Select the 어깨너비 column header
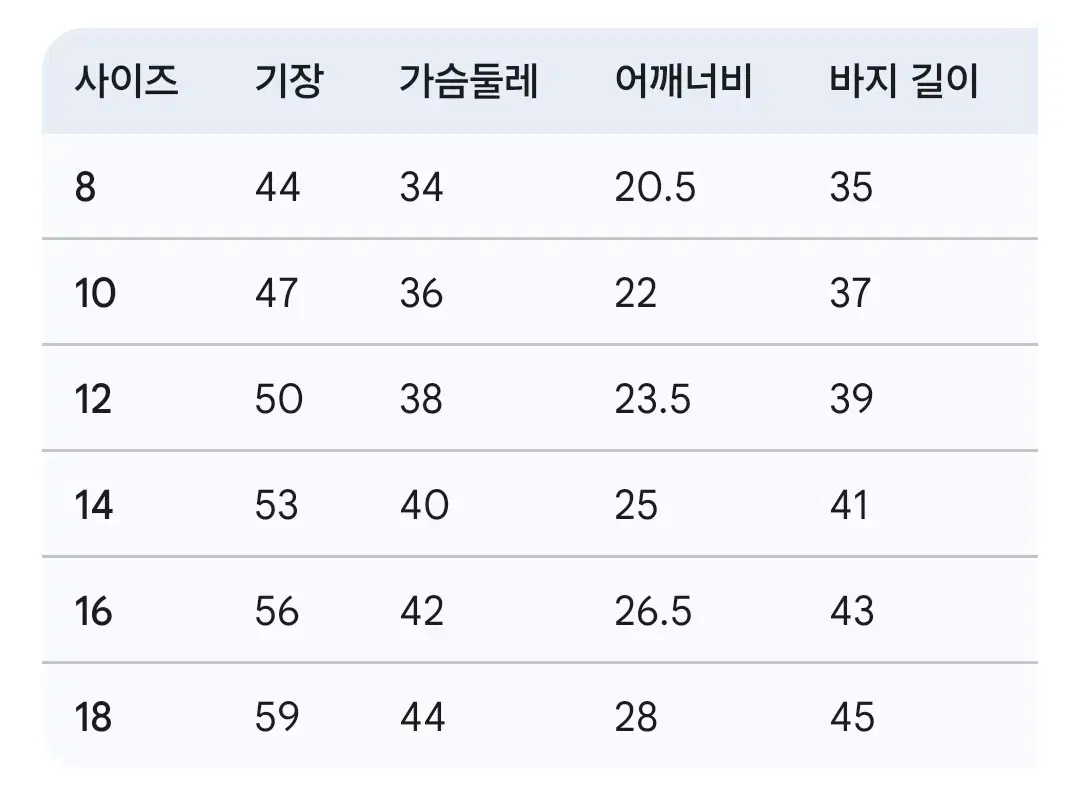 click(x=683, y=81)
